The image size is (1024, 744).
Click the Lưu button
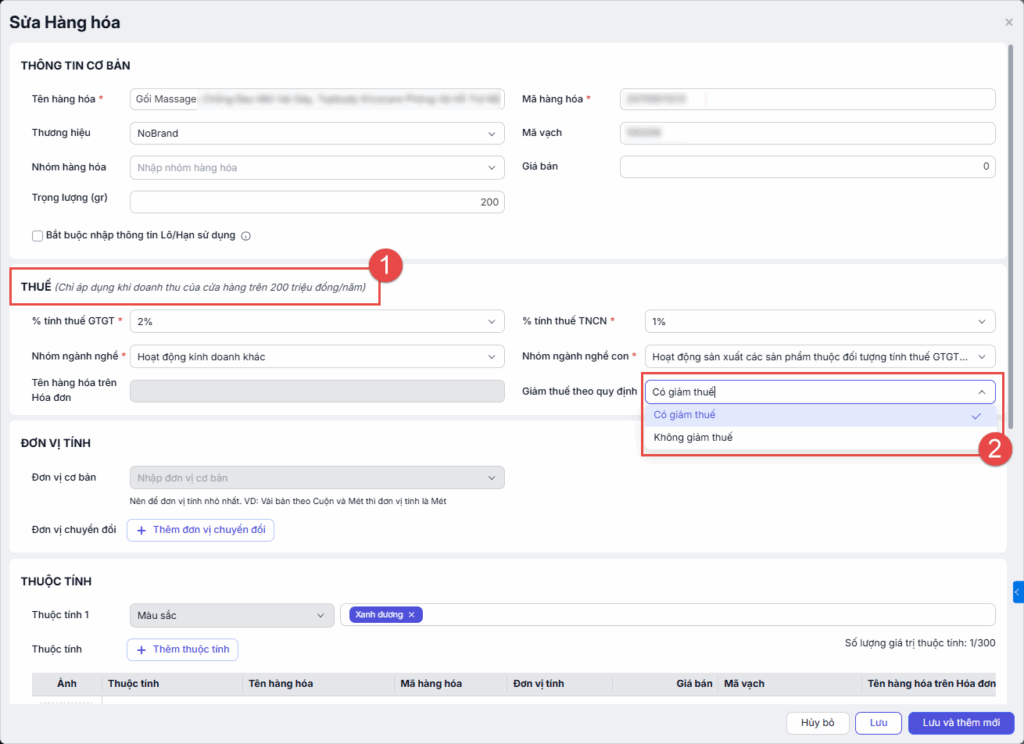pyautogui.click(x=878, y=723)
